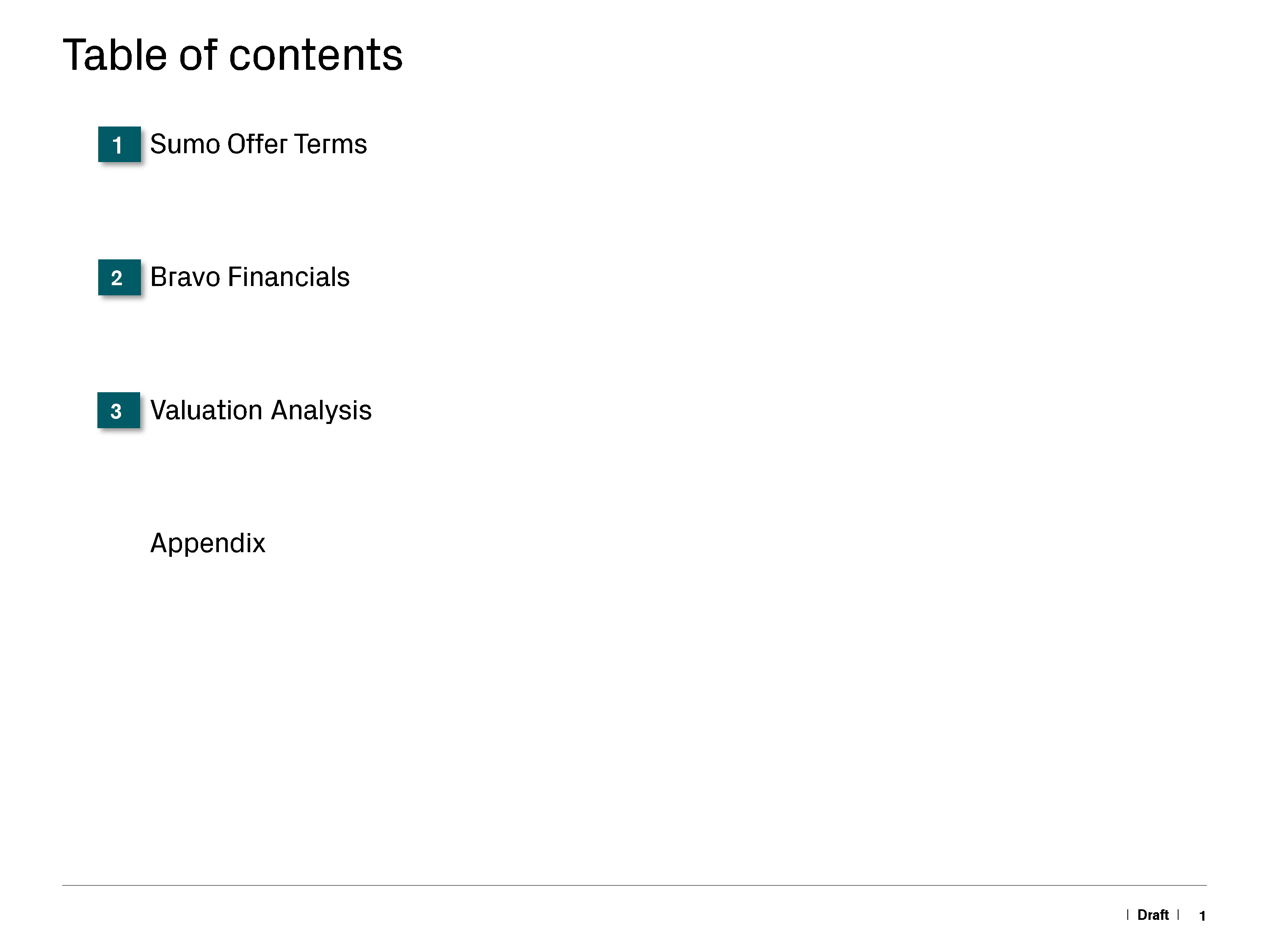This screenshot has height=952, width=1270.
Task: Click the word "Financials" in second entry
Action: coord(288,277)
